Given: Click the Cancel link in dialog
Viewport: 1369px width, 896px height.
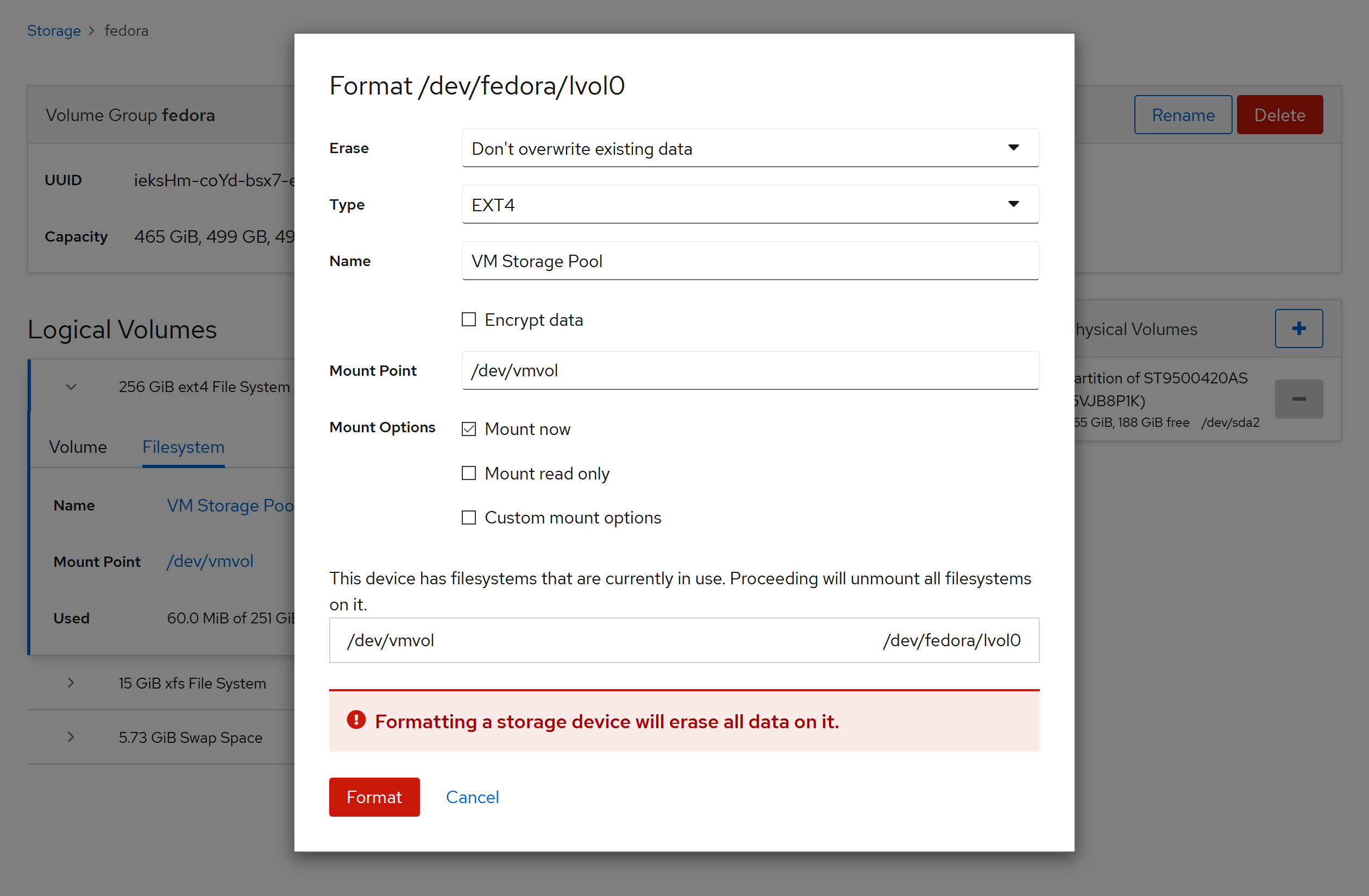Looking at the screenshot, I should point(472,797).
